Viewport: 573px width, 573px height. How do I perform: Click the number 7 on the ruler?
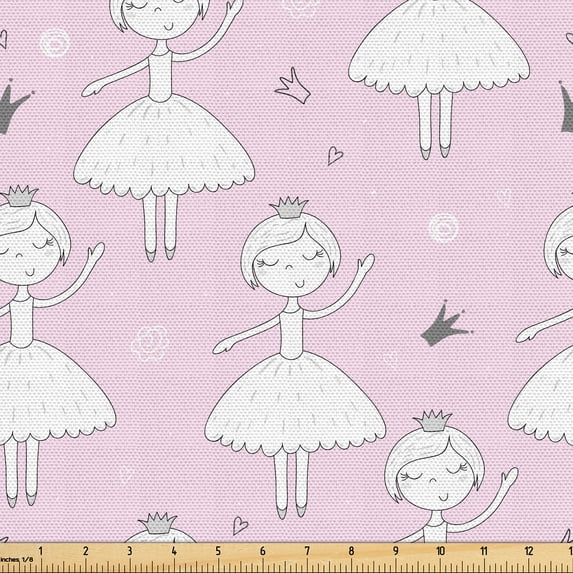tap(307, 551)
